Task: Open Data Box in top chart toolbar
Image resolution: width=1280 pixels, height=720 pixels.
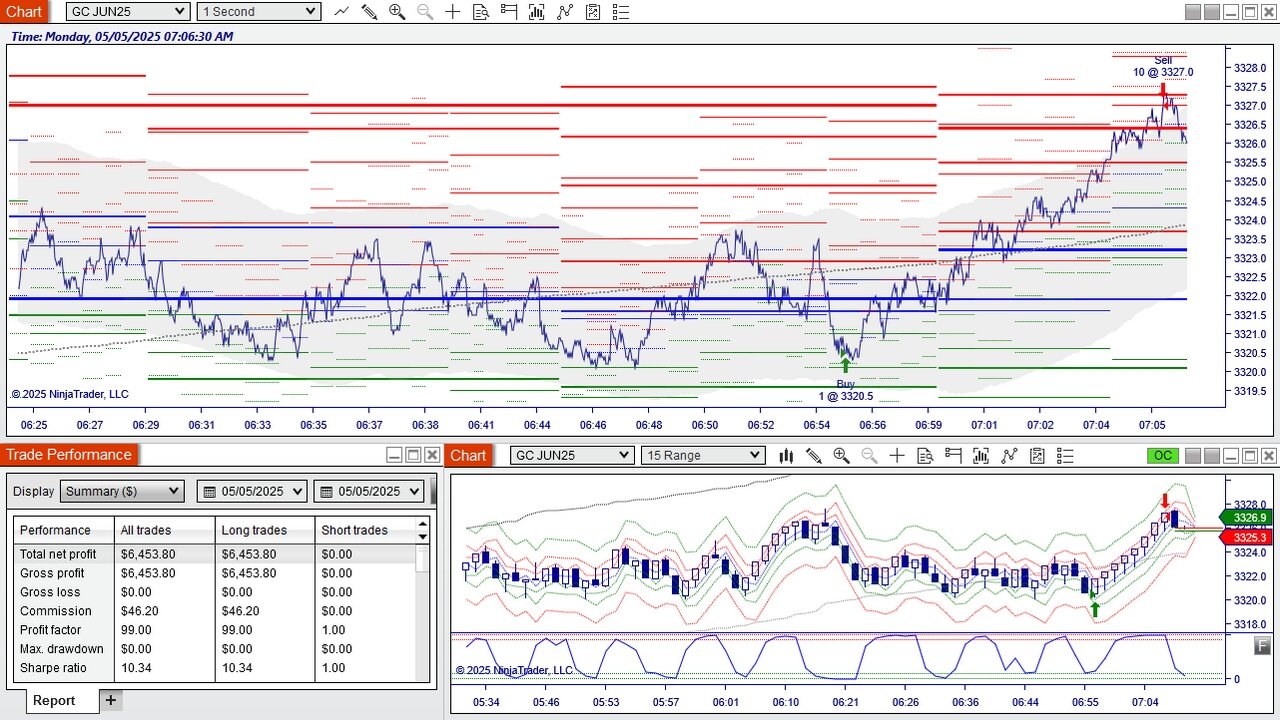Action: (x=481, y=12)
